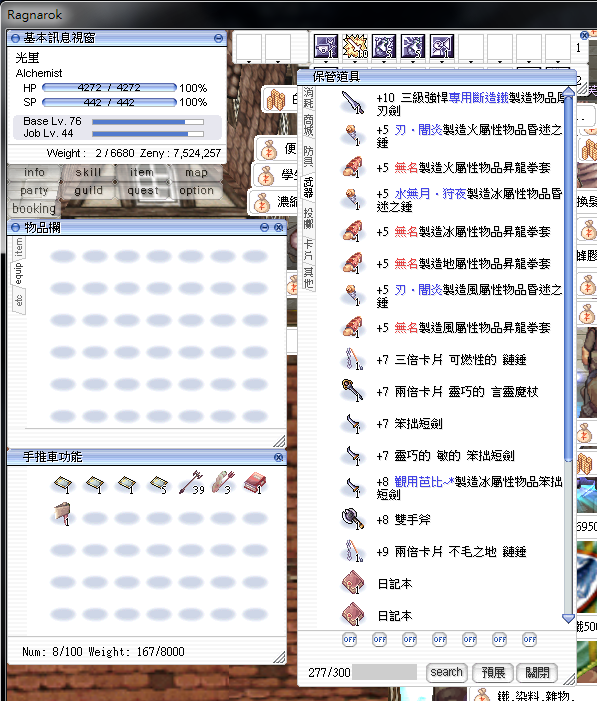The height and width of the screenshot is (701, 597).
Task: Select the +10 三級強悍 sword icon in storage
Action: pyautogui.click(x=353, y=103)
